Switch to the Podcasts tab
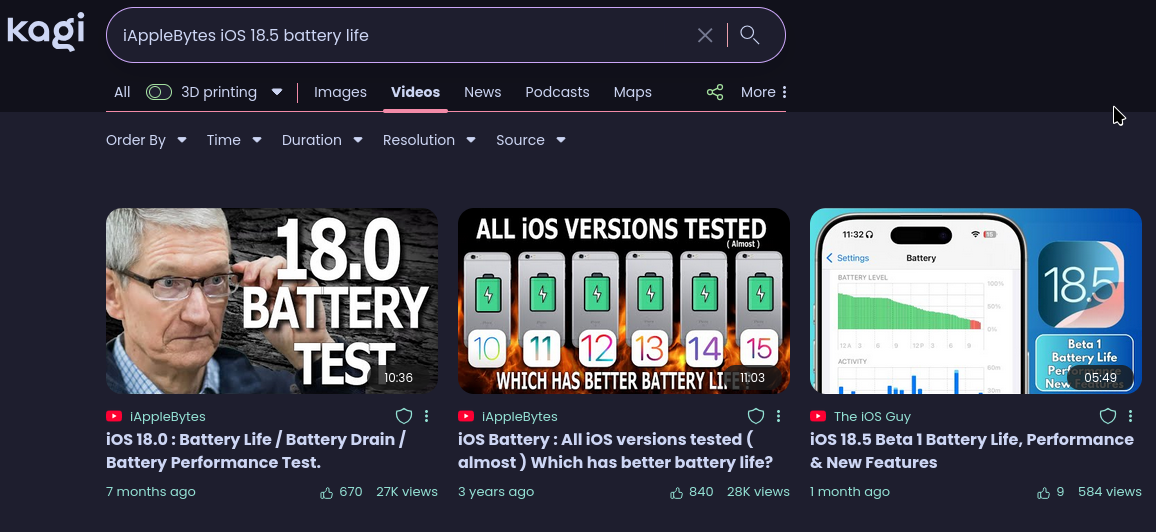This screenshot has height=532, width=1156. pyautogui.click(x=557, y=92)
